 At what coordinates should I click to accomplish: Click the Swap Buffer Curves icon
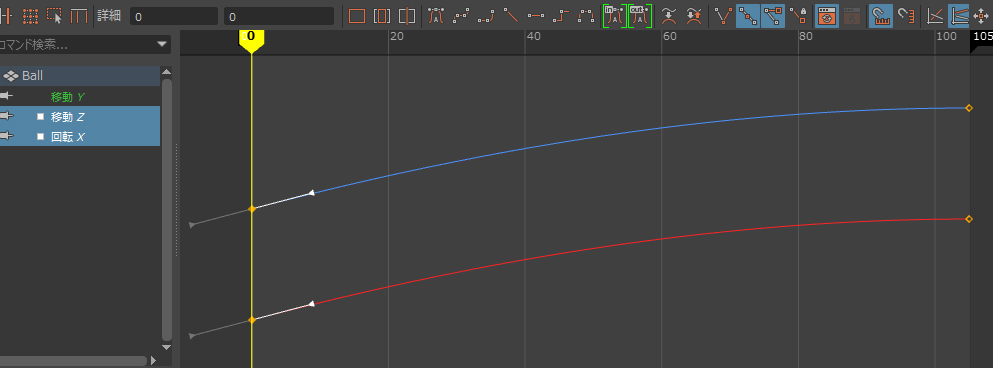pyautogui.click(x=694, y=16)
